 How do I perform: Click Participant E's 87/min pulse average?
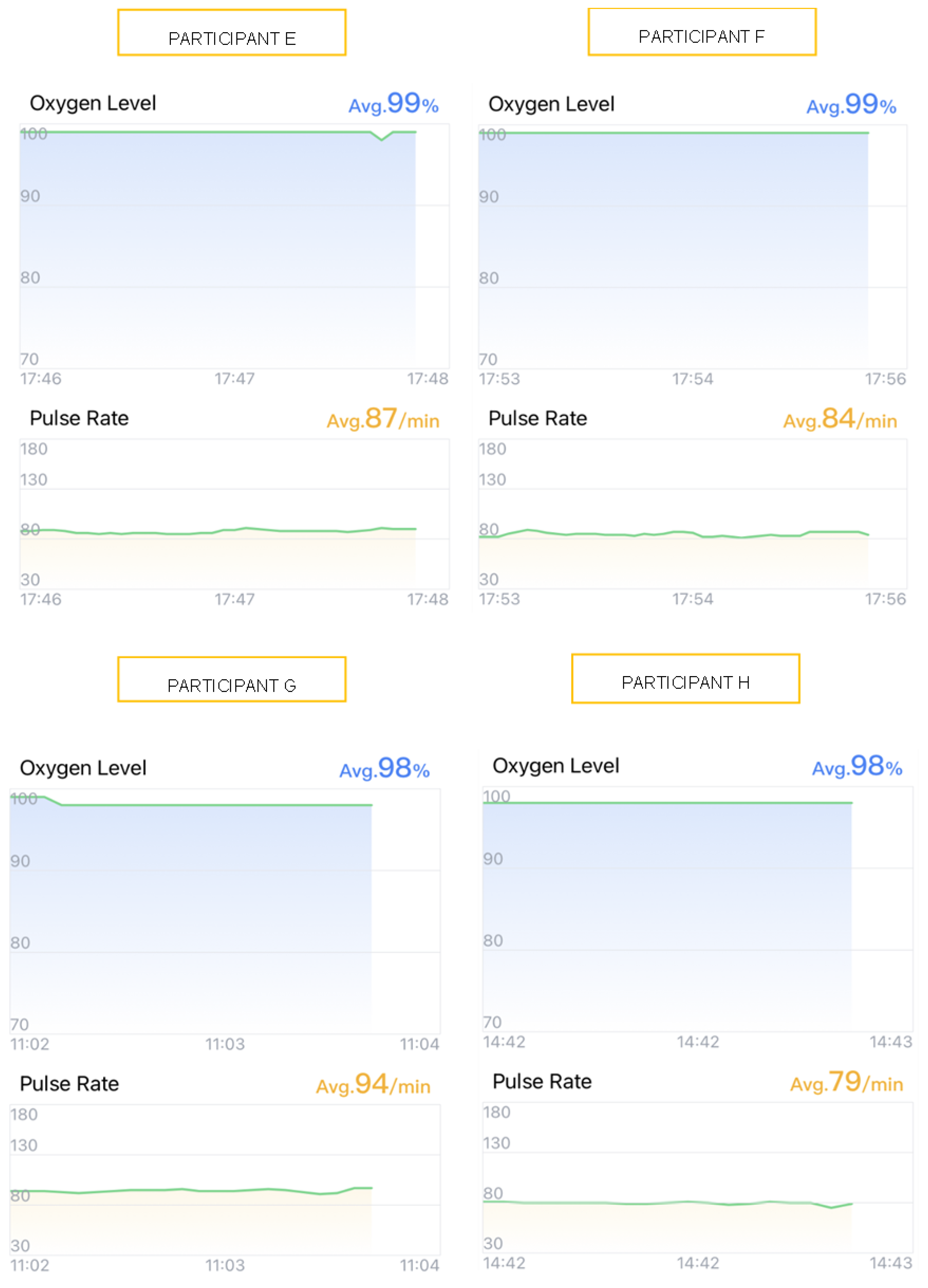click(383, 419)
